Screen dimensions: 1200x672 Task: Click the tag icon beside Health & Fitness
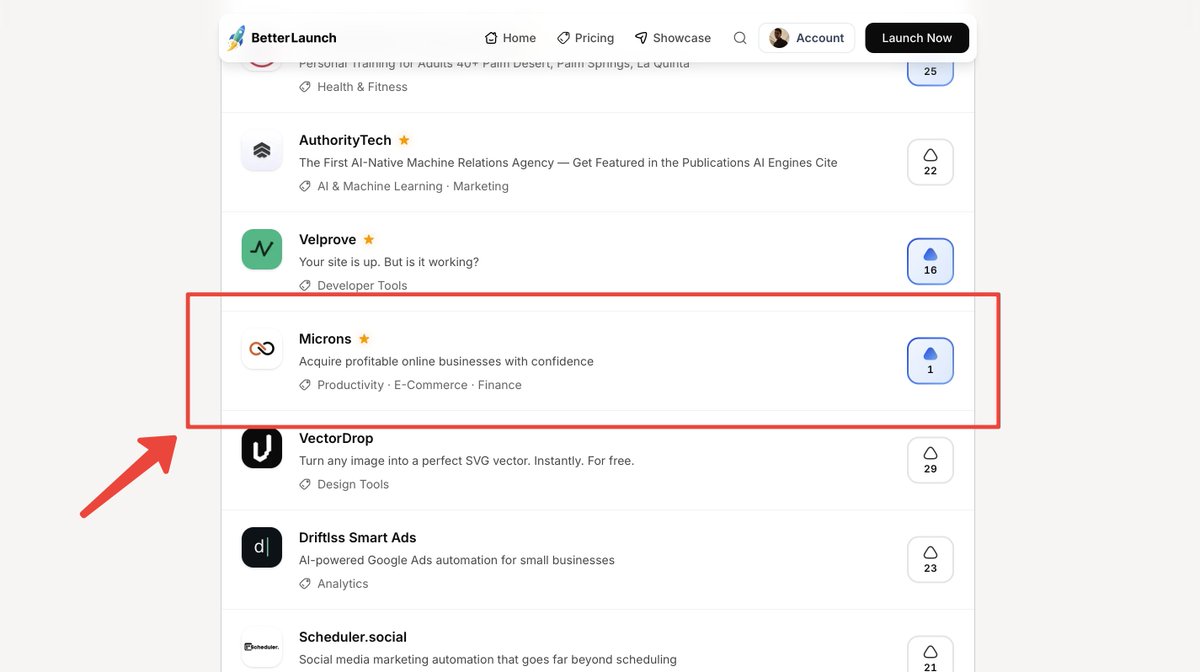tap(305, 87)
